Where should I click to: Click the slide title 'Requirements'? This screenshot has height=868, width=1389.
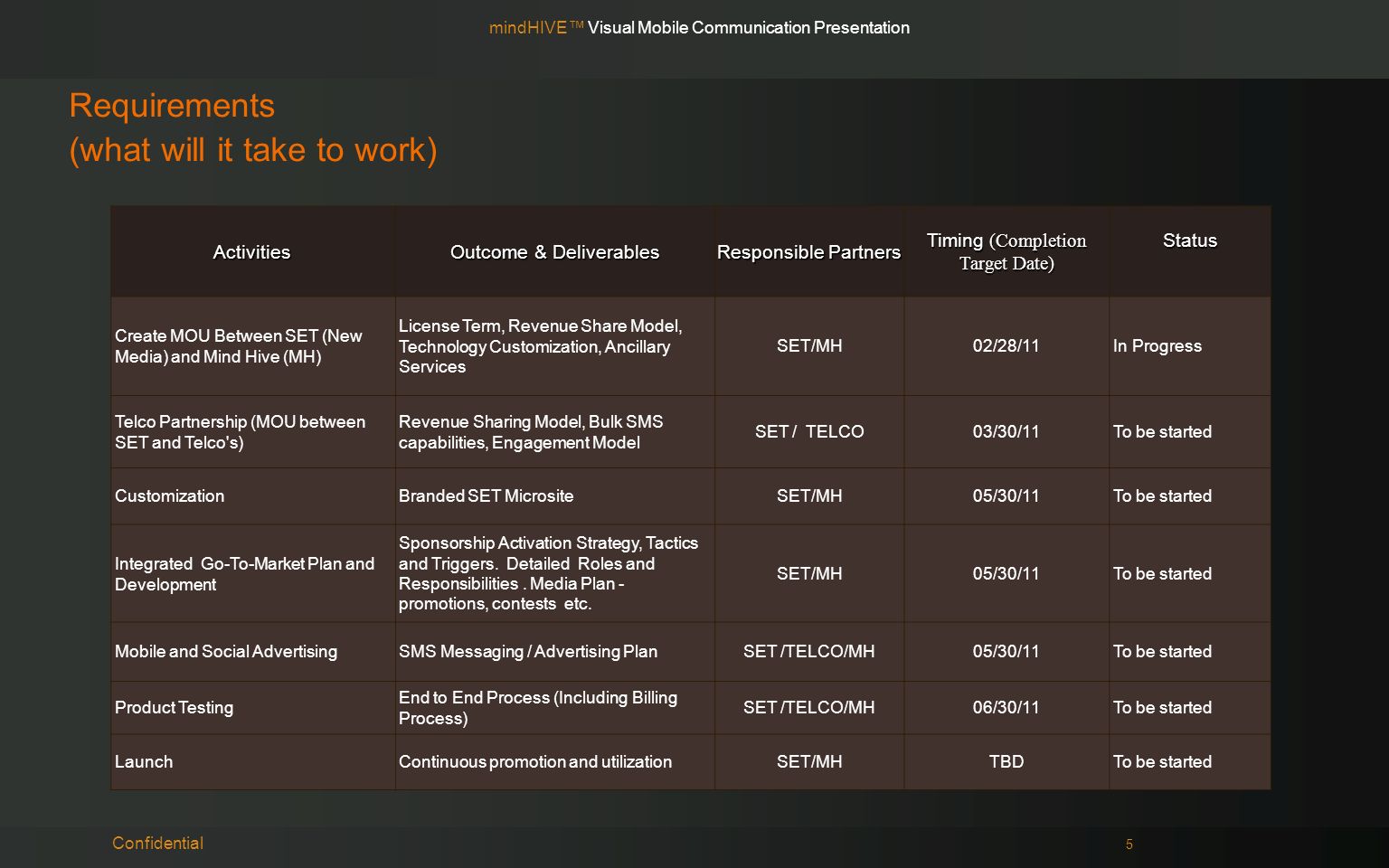point(172,106)
